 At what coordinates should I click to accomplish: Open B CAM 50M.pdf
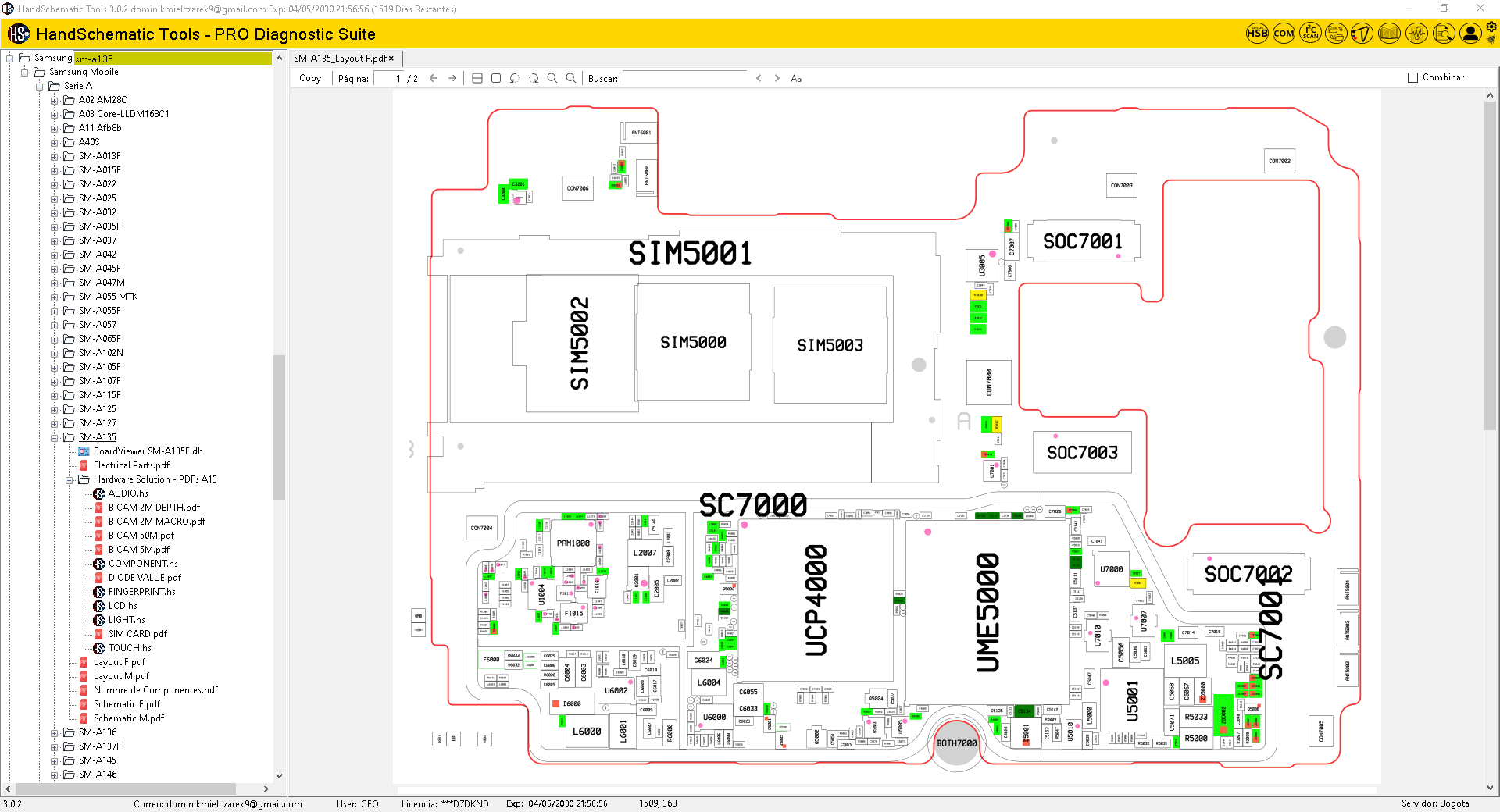click(x=141, y=536)
